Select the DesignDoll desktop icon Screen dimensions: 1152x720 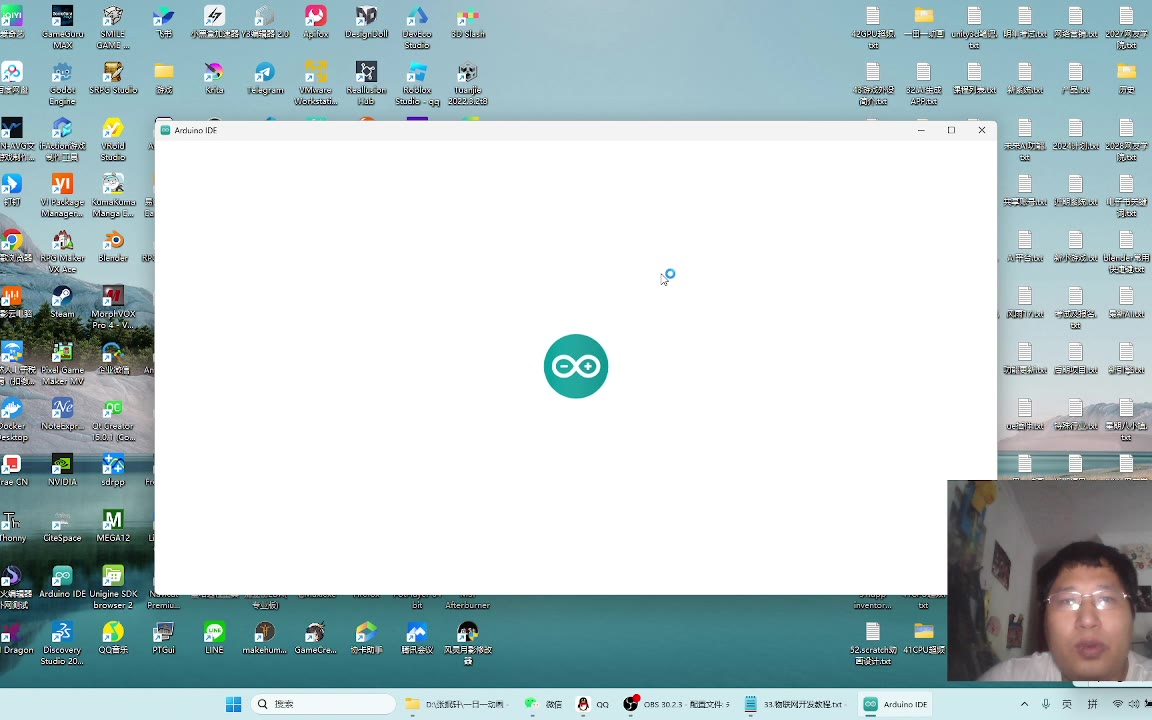(x=366, y=22)
